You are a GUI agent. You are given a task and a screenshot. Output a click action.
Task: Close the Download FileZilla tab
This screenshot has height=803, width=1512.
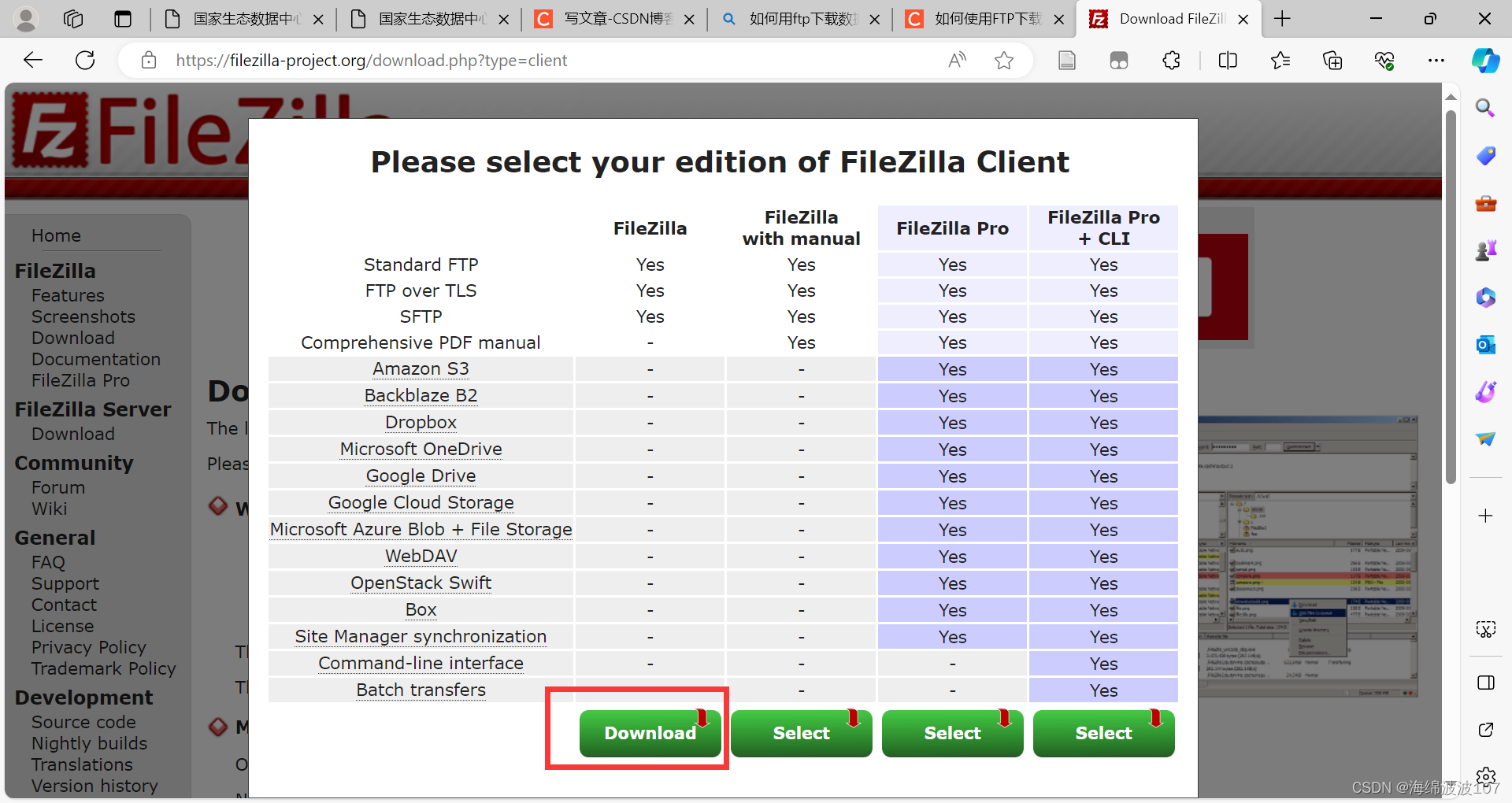(1243, 20)
